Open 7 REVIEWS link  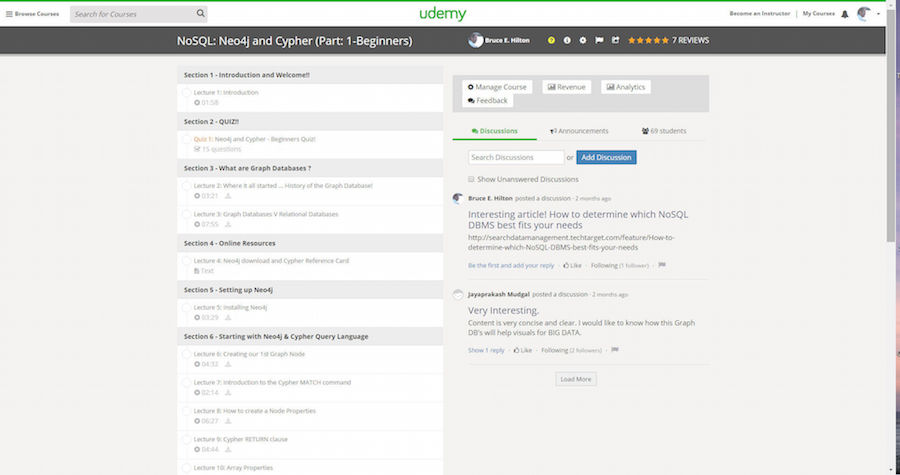[x=690, y=41]
